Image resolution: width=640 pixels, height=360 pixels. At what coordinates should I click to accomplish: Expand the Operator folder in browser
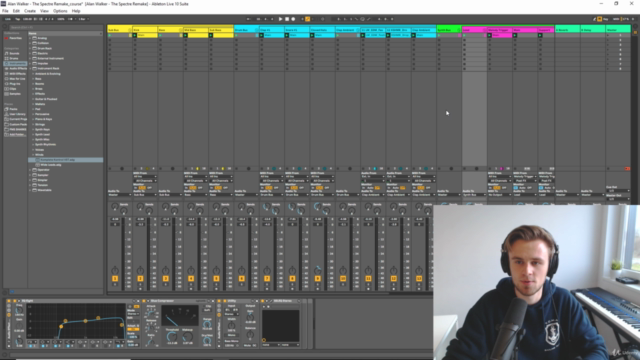coord(30,170)
